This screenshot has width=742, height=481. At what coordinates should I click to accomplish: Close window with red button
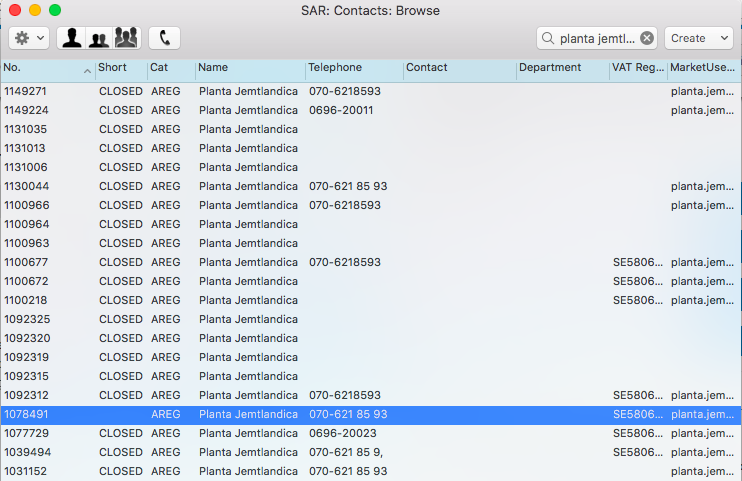[x=15, y=10]
